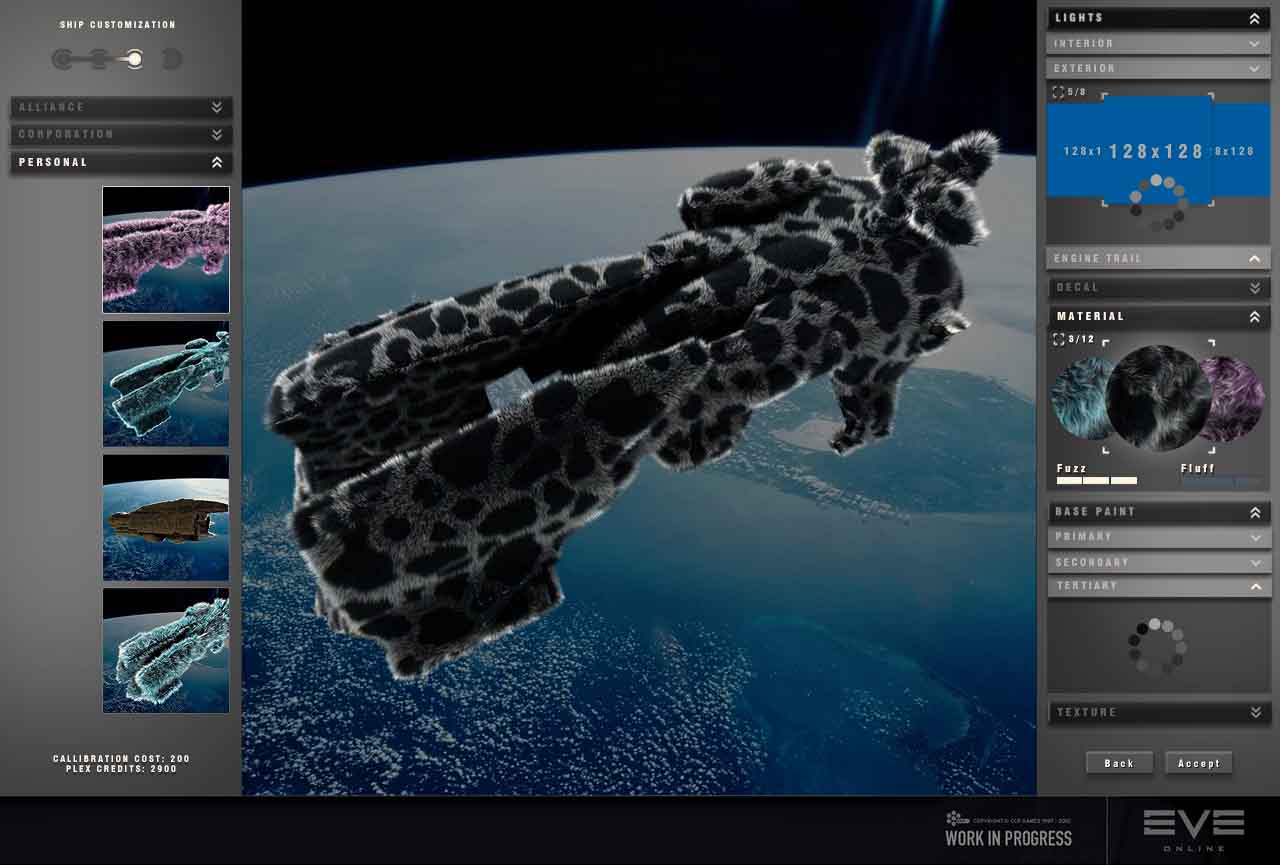Expand the Texture panel

tap(1159, 712)
